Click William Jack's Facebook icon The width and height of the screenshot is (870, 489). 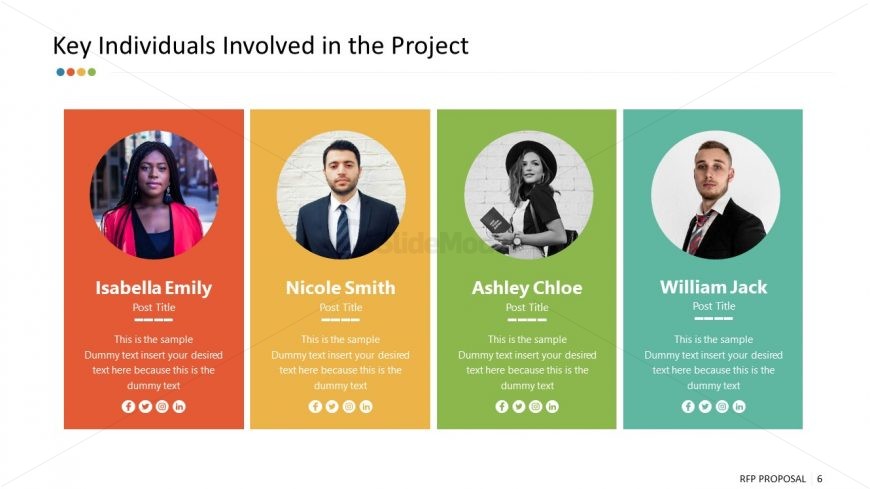click(x=688, y=406)
